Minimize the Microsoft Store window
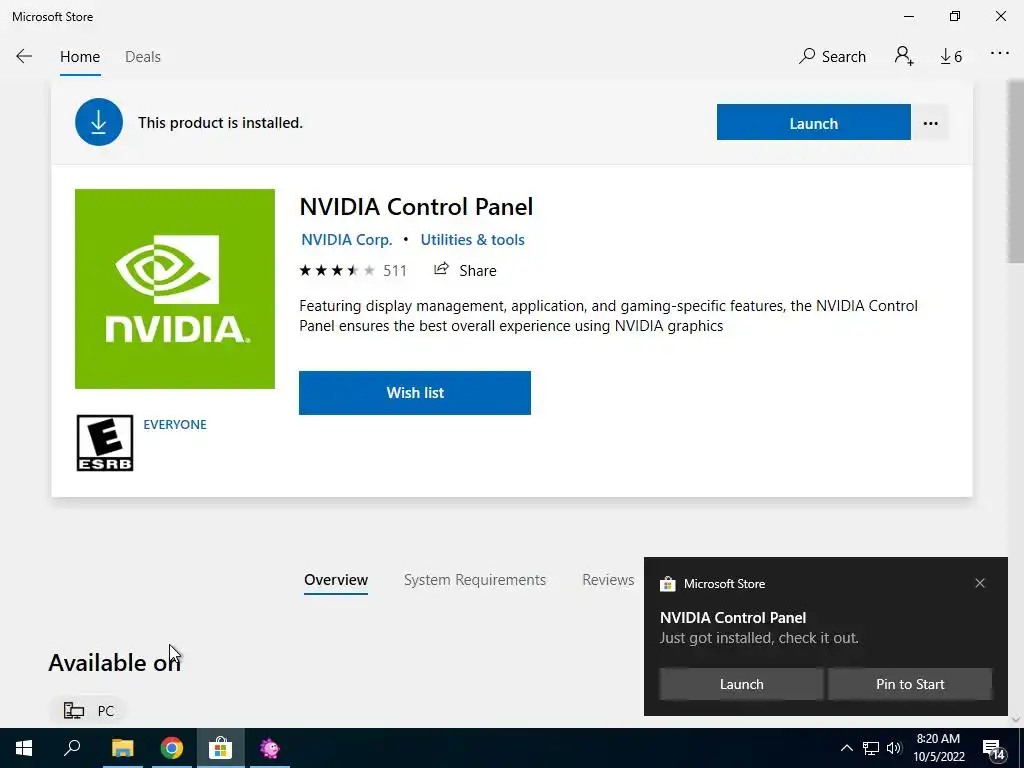1024x768 pixels. pos(909,16)
